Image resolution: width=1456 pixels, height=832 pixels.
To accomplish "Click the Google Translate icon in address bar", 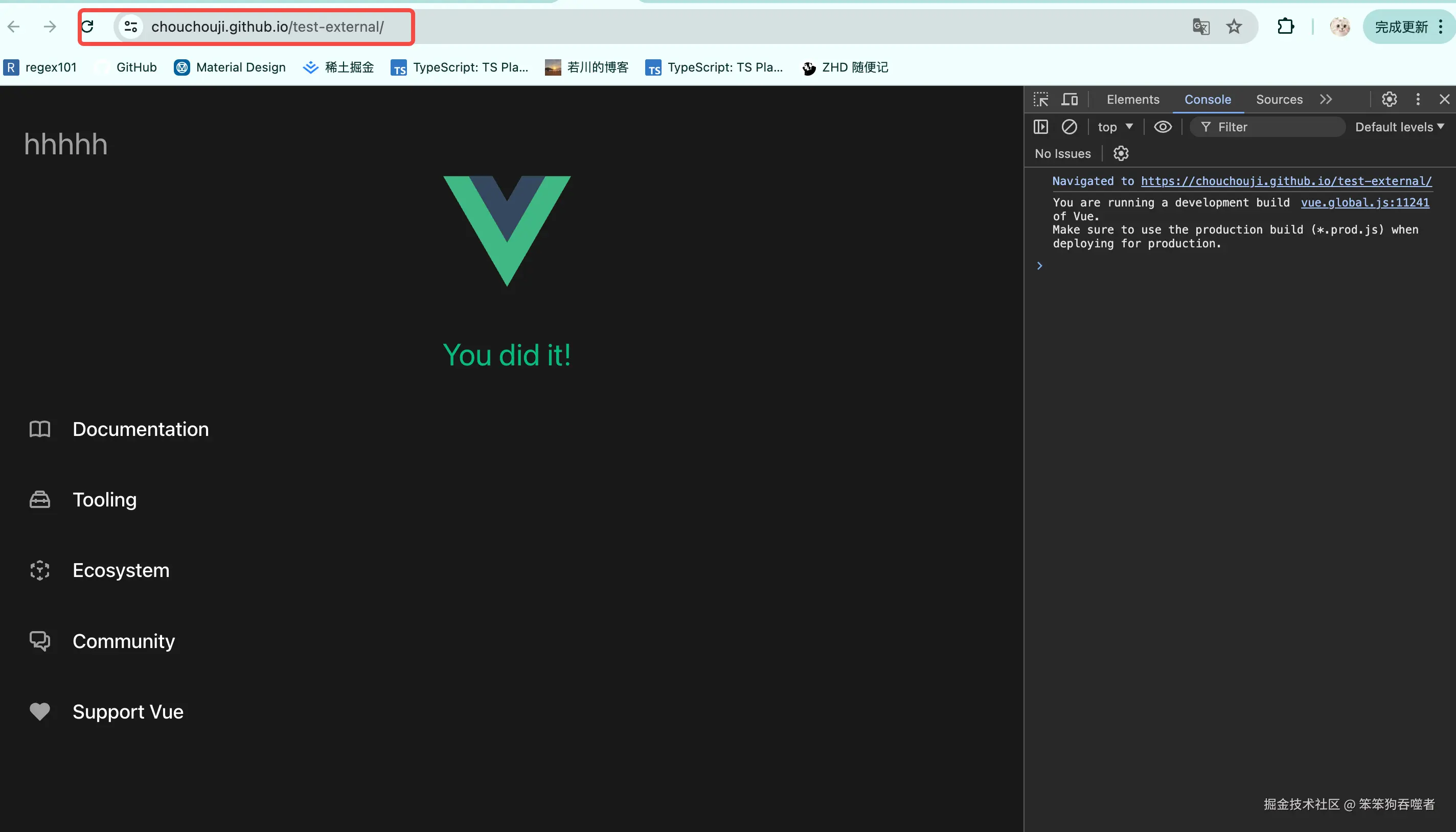I will tap(1200, 26).
